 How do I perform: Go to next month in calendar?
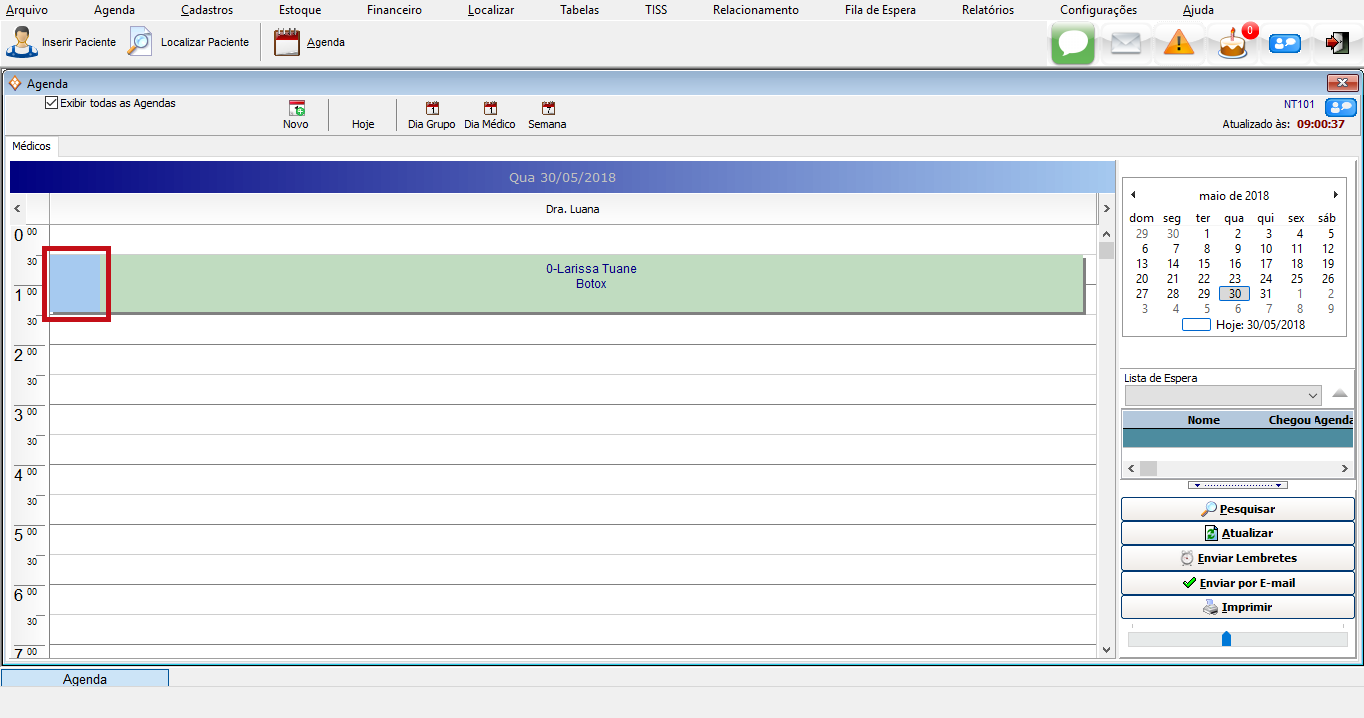[1335, 195]
